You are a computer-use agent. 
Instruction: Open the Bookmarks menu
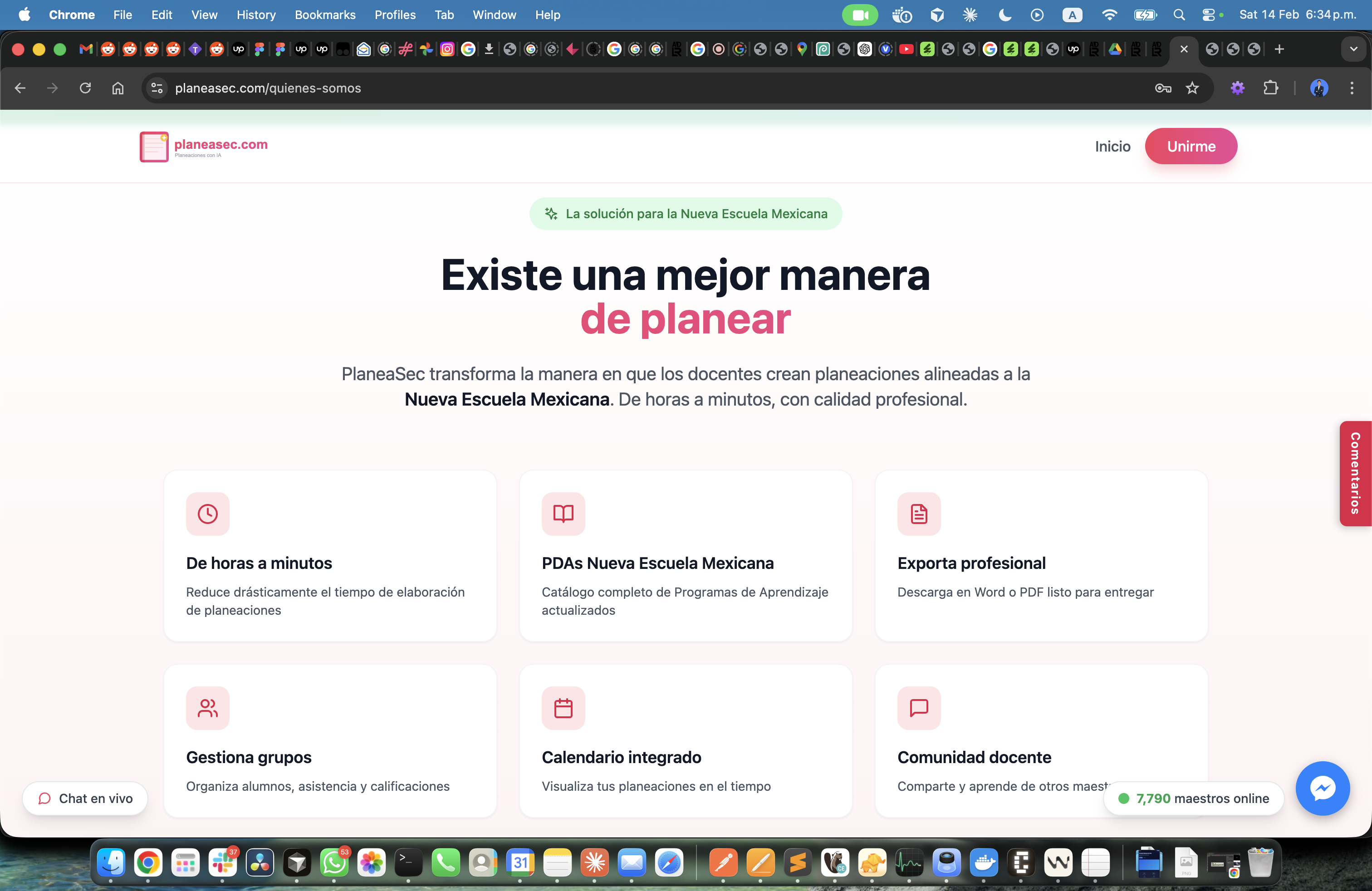point(324,15)
